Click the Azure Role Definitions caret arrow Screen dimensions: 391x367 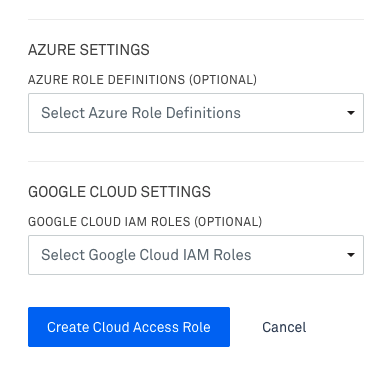click(351, 113)
